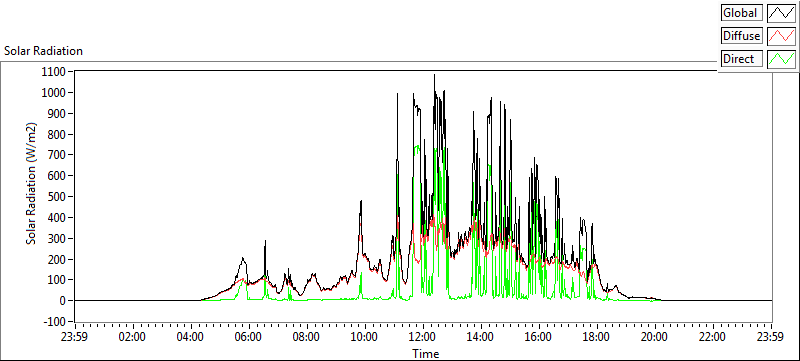Click the 08:00 time tick label
The width and height of the screenshot is (800, 361).
click(307, 337)
